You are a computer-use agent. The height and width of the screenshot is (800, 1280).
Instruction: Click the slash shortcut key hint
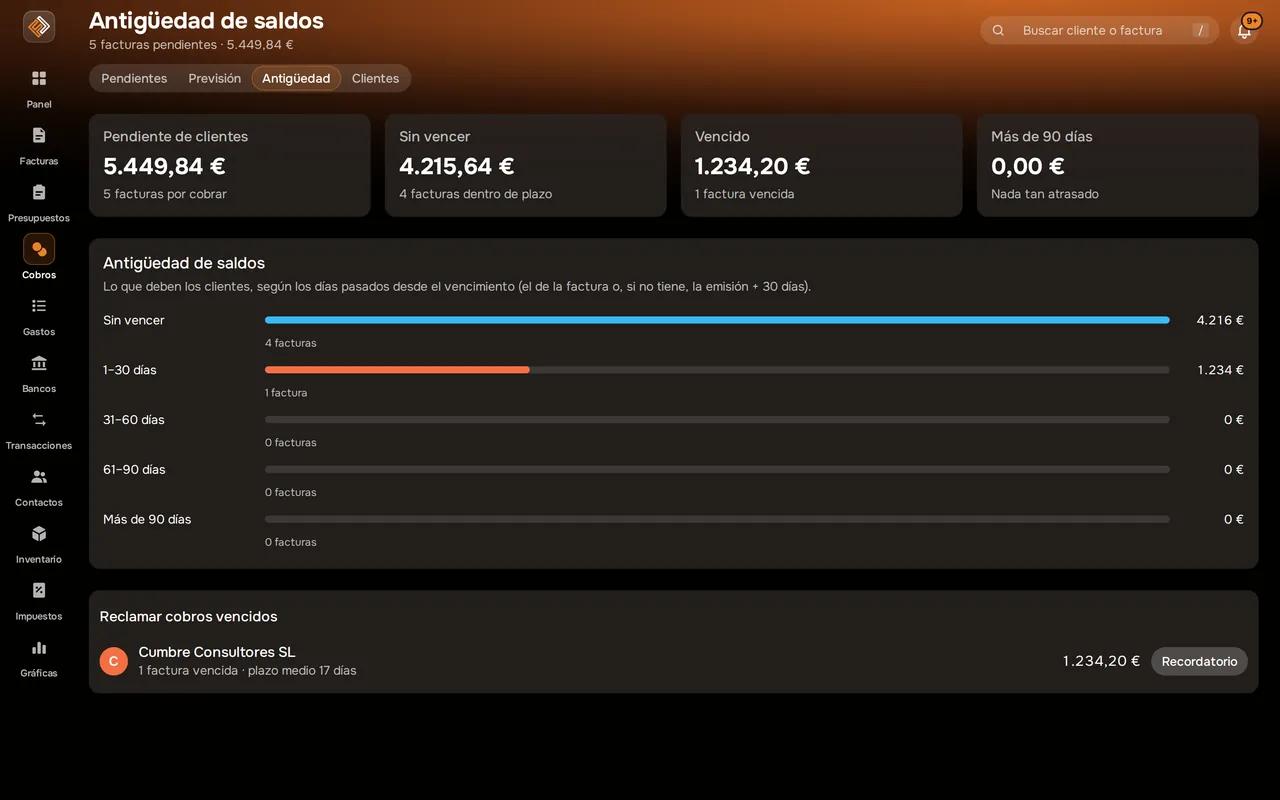pos(1200,30)
